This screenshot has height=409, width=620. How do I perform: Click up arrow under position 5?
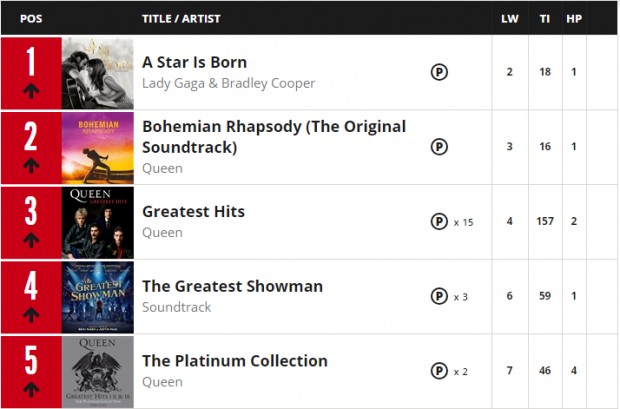click(30, 390)
